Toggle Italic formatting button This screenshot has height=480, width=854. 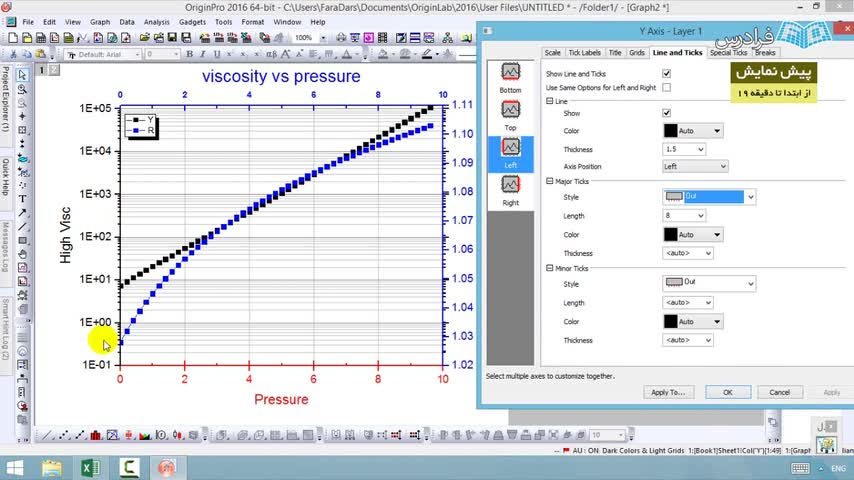point(203,54)
